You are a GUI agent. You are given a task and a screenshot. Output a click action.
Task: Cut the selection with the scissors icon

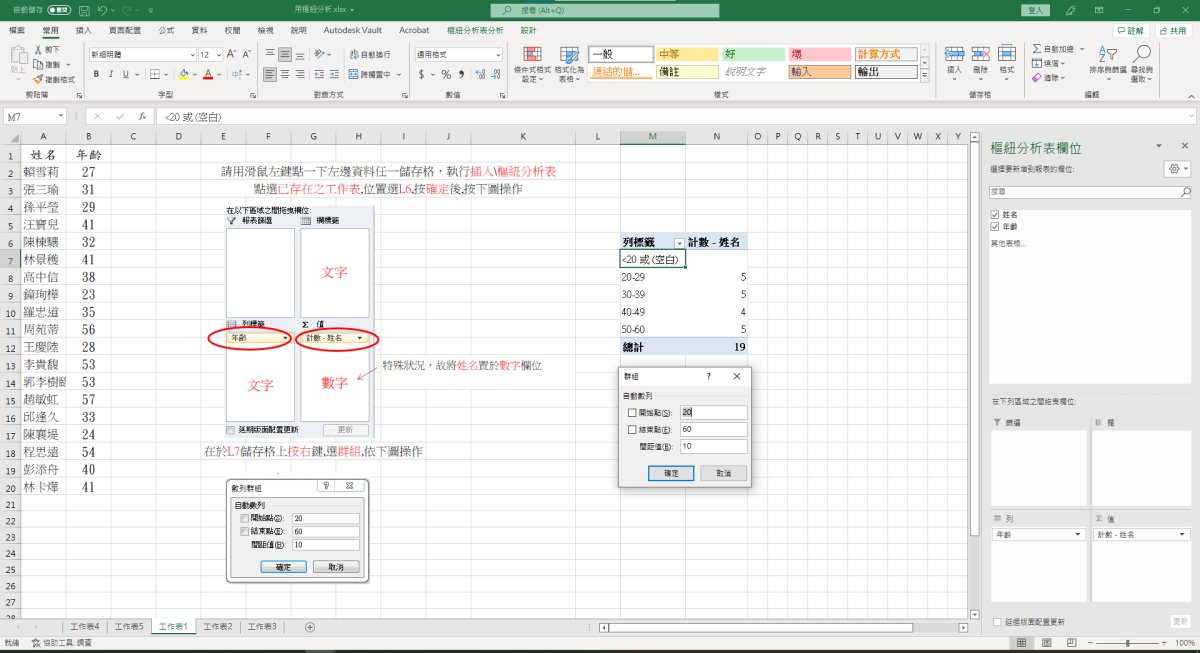pos(46,49)
